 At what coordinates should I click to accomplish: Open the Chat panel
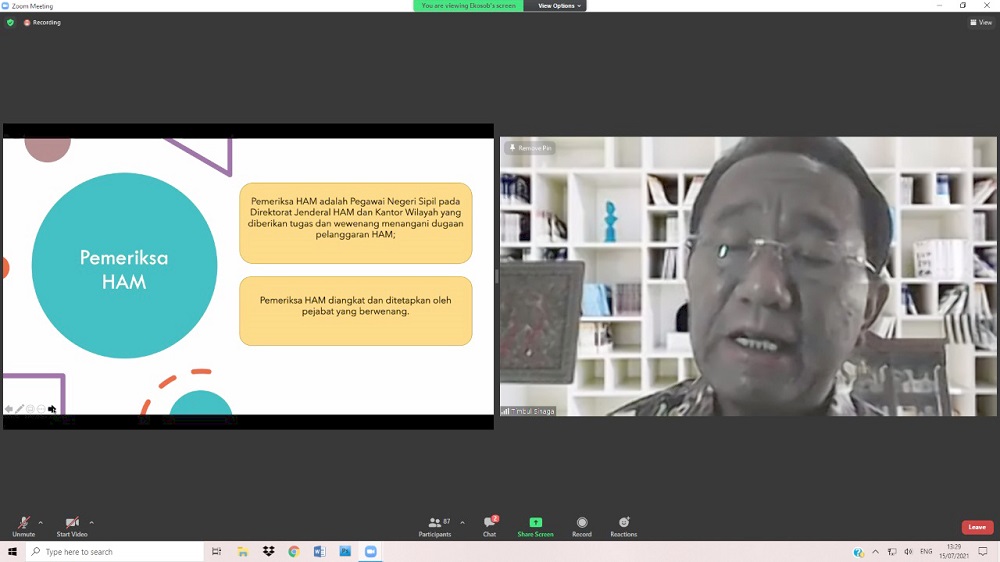point(489,523)
